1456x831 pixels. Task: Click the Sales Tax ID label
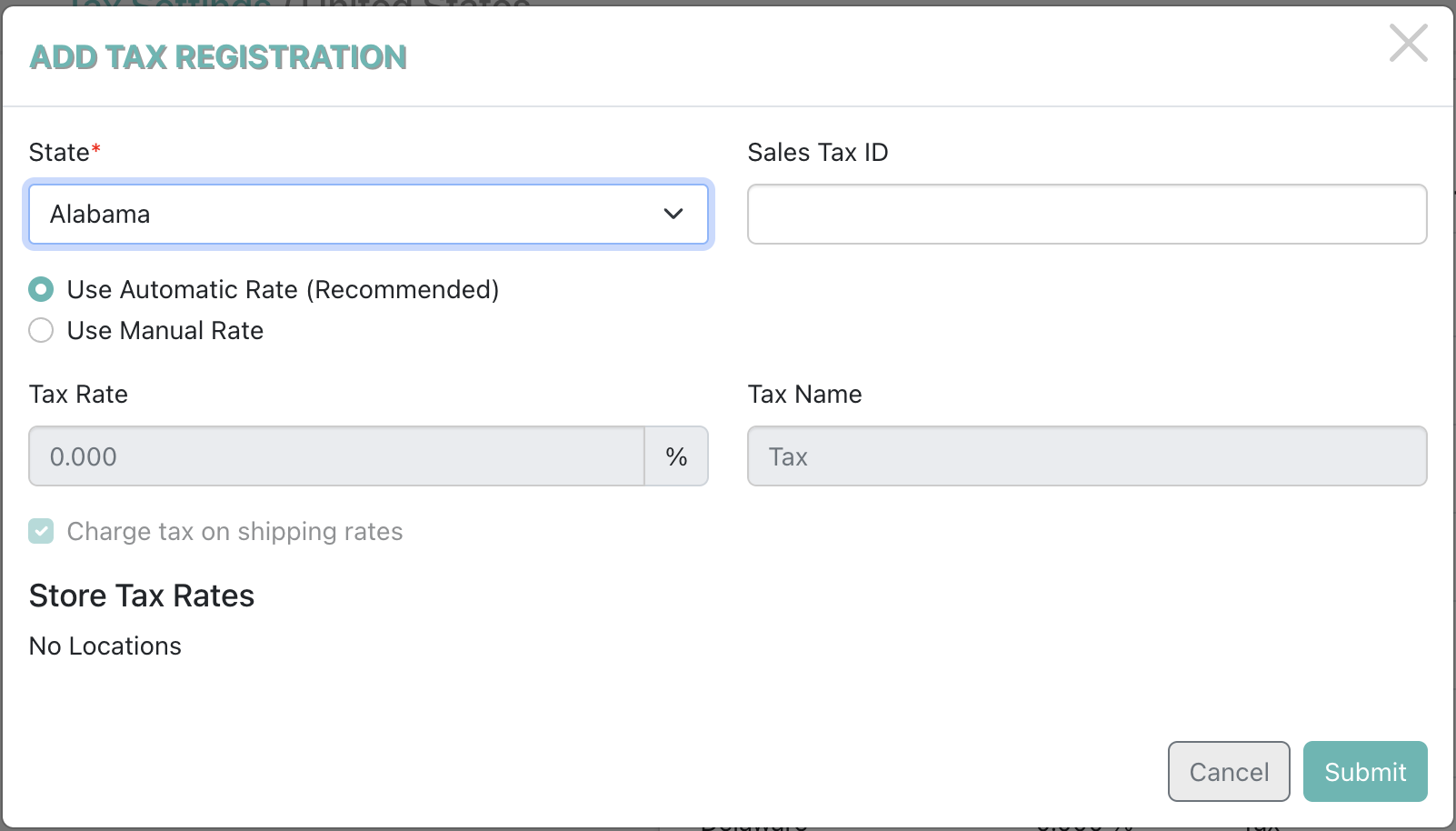point(818,153)
